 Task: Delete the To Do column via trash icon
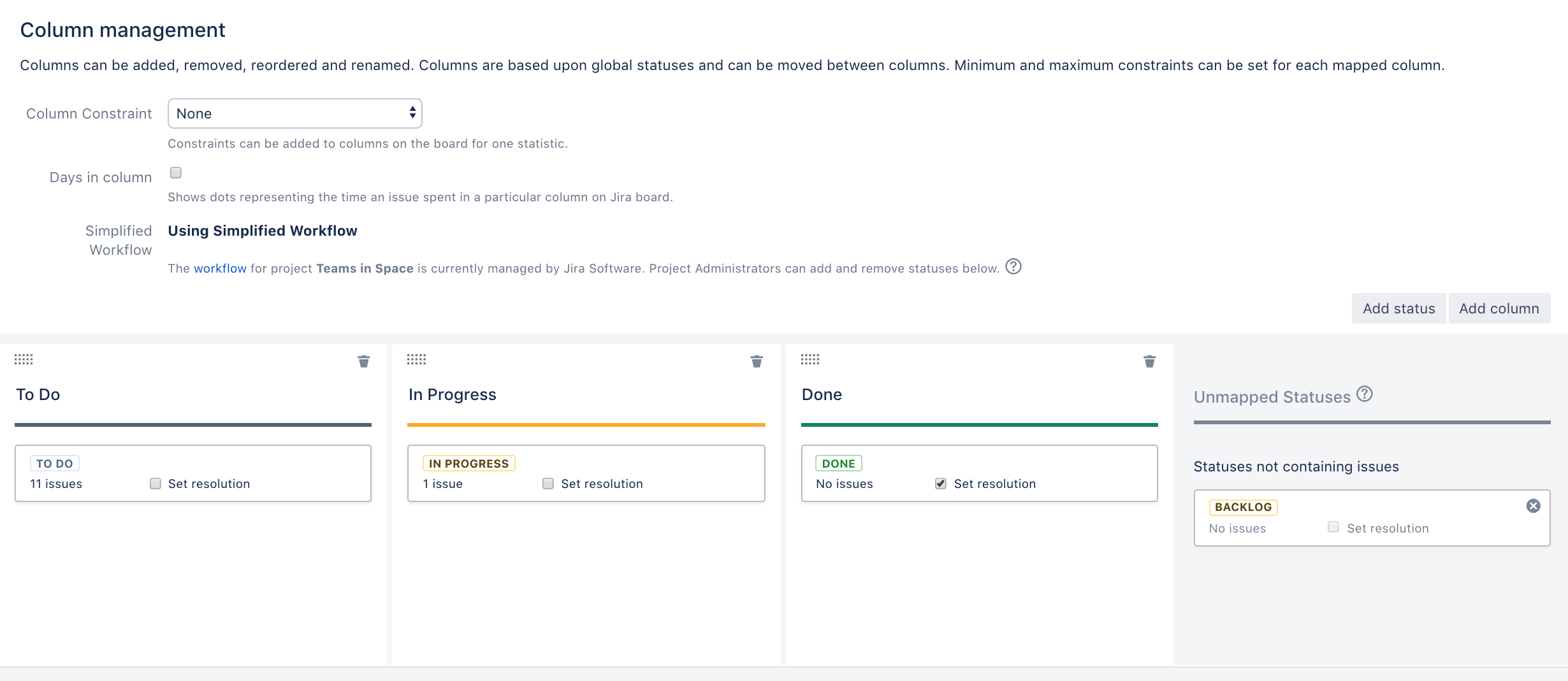(x=363, y=362)
